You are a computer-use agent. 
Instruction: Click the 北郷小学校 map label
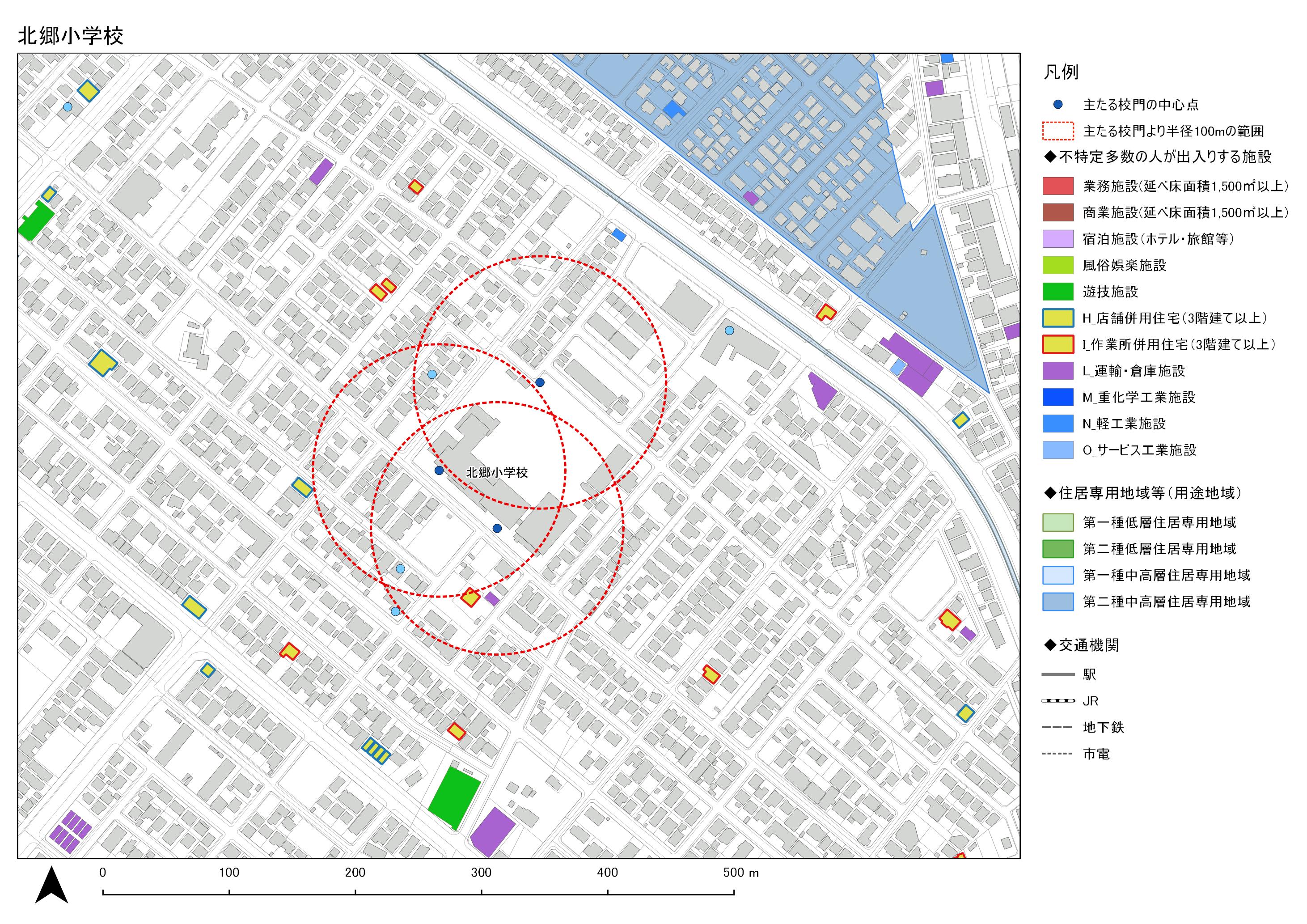(497, 473)
